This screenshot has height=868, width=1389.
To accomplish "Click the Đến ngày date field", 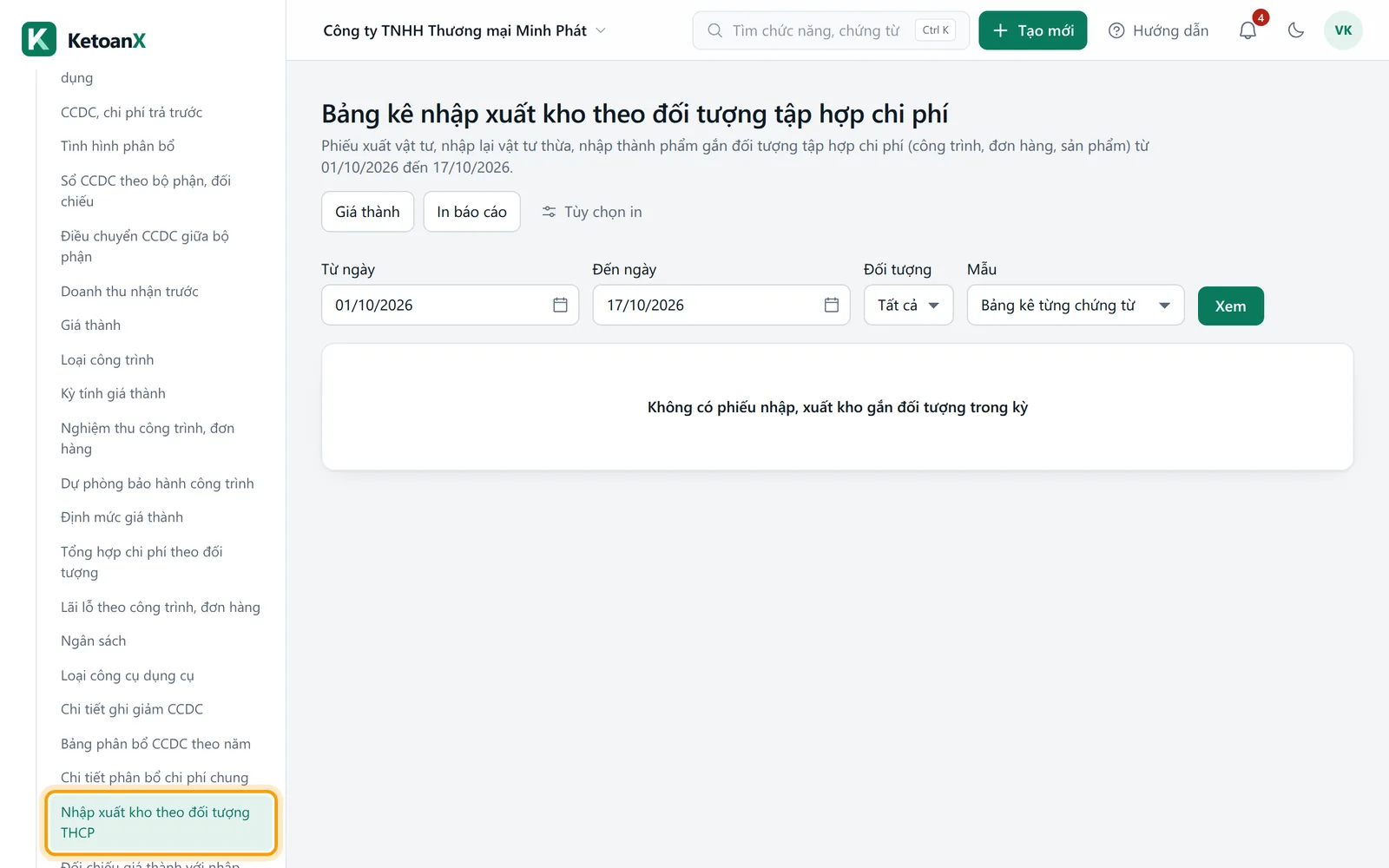I will (x=721, y=305).
